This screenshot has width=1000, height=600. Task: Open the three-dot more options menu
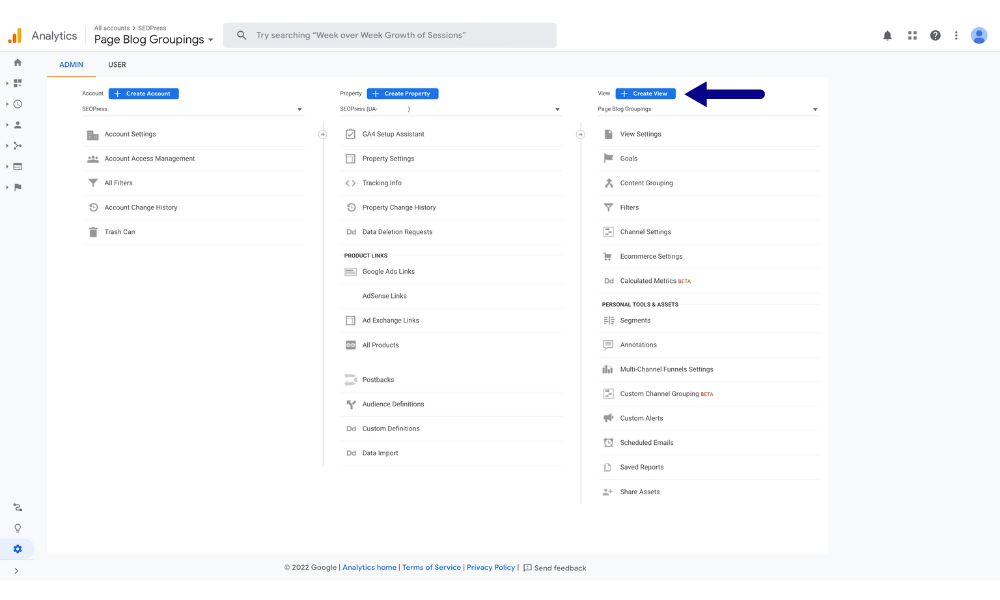956,36
